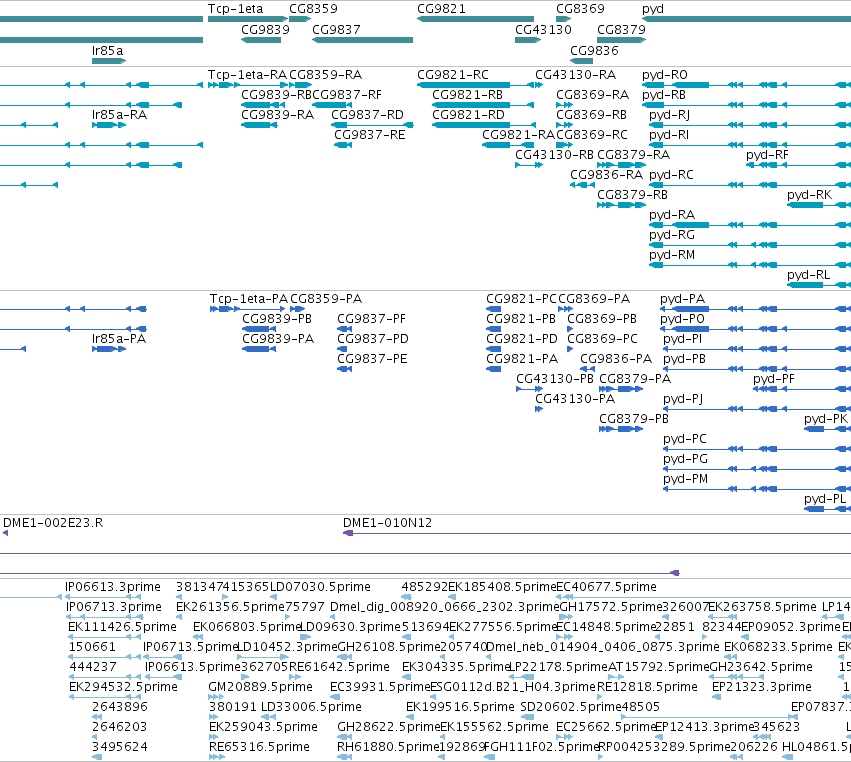Select the CG9837-PE protein label
The height and width of the screenshot is (762, 851).
coord(372,359)
